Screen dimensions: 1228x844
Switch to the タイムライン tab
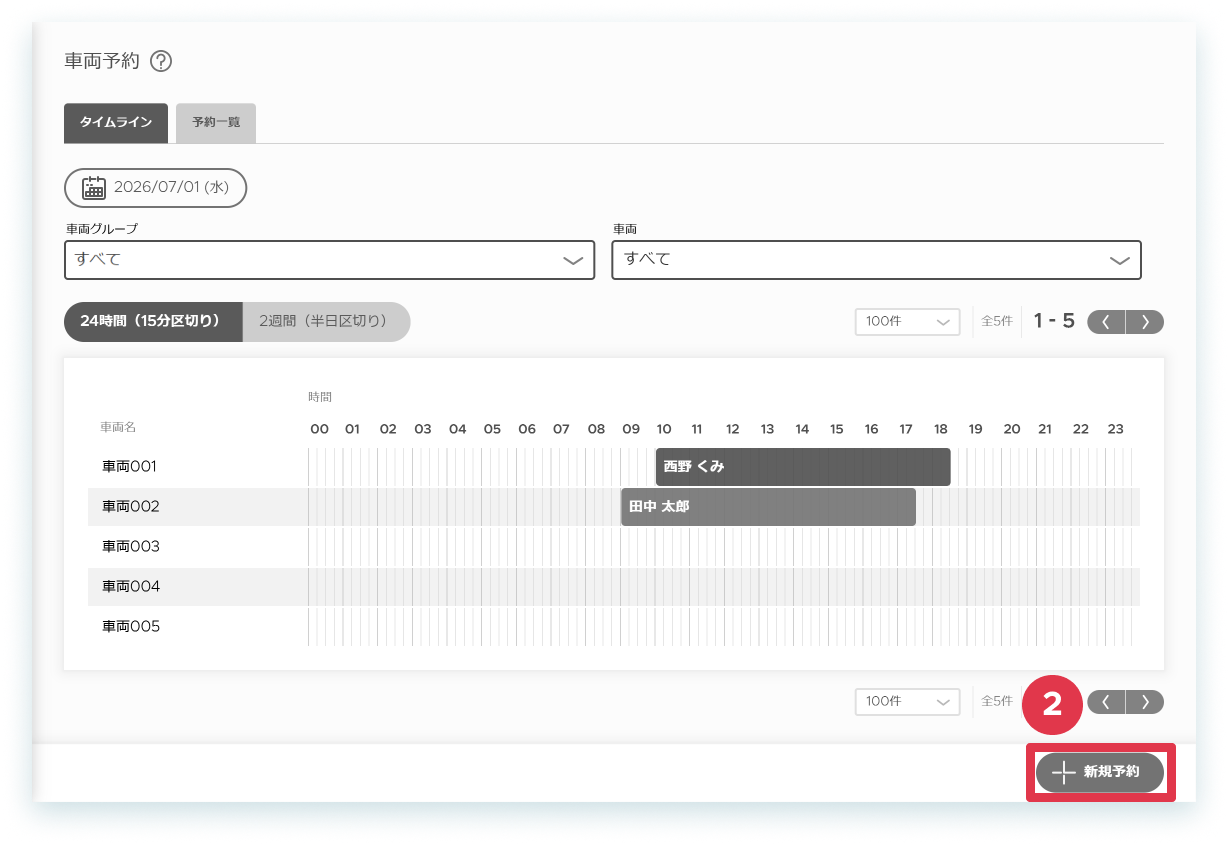click(116, 123)
